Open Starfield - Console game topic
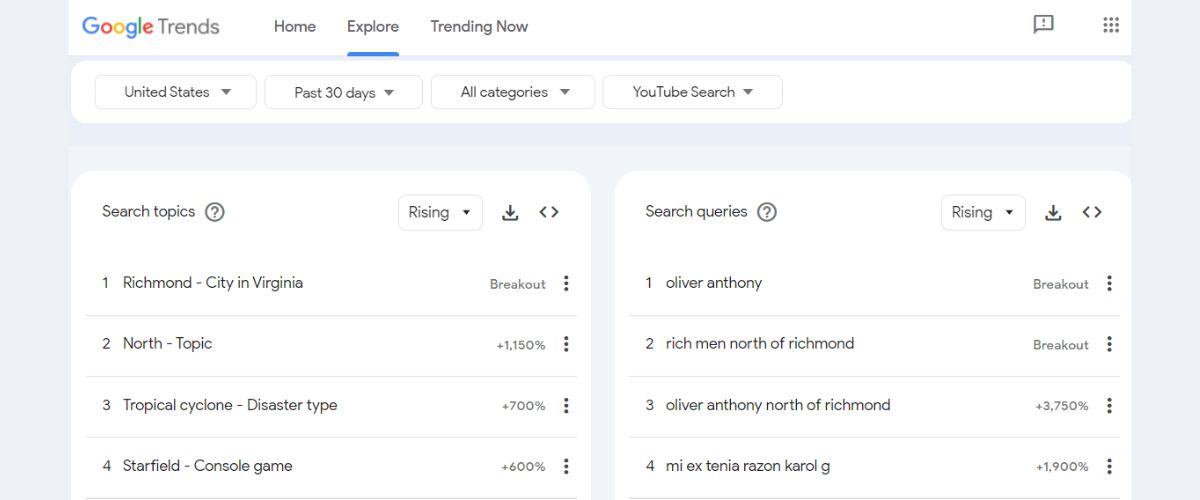The height and width of the screenshot is (500, 1200). 208,466
